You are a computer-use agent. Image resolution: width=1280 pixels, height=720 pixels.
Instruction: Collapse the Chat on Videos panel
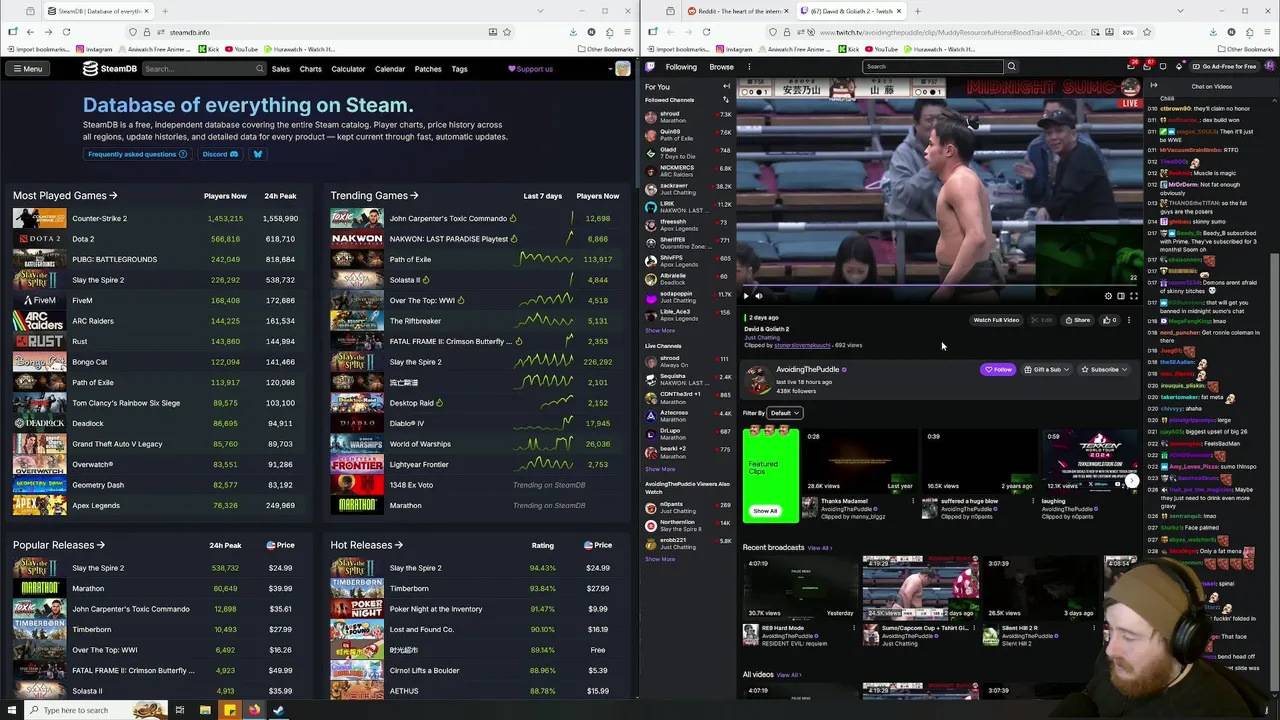pos(1154,86)
